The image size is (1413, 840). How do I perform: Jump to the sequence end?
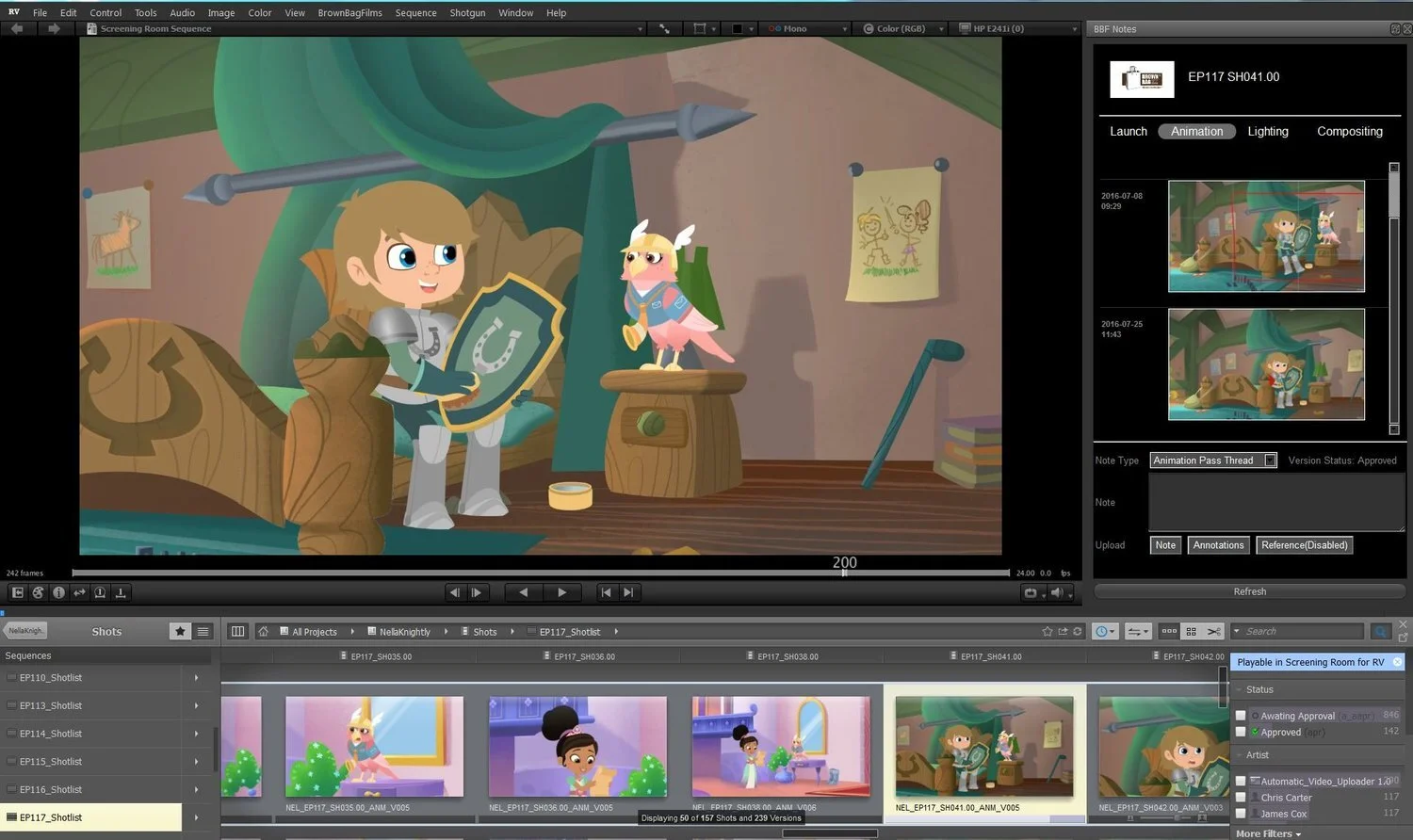tap(628, 592)
